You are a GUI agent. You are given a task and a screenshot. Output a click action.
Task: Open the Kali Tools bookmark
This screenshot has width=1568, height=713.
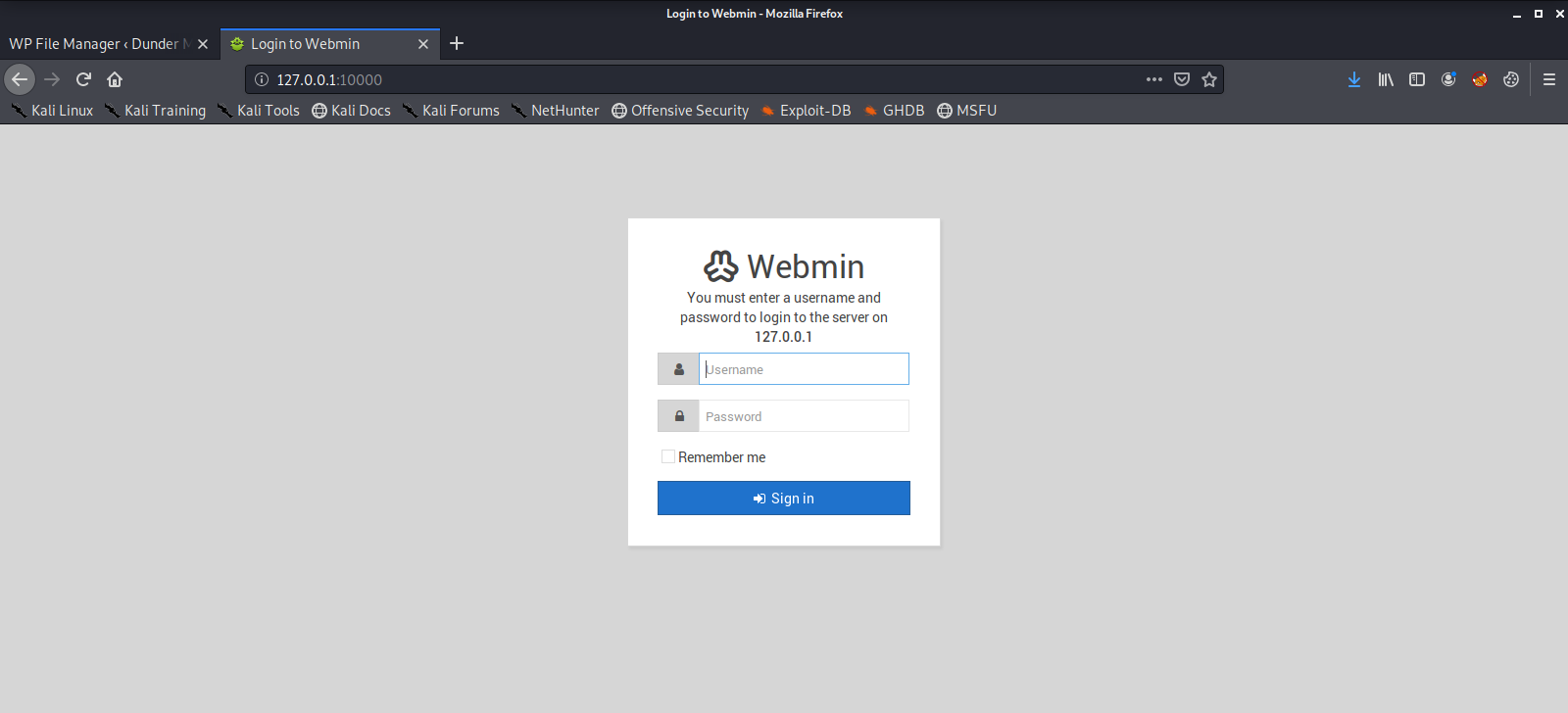click(258, 111)
